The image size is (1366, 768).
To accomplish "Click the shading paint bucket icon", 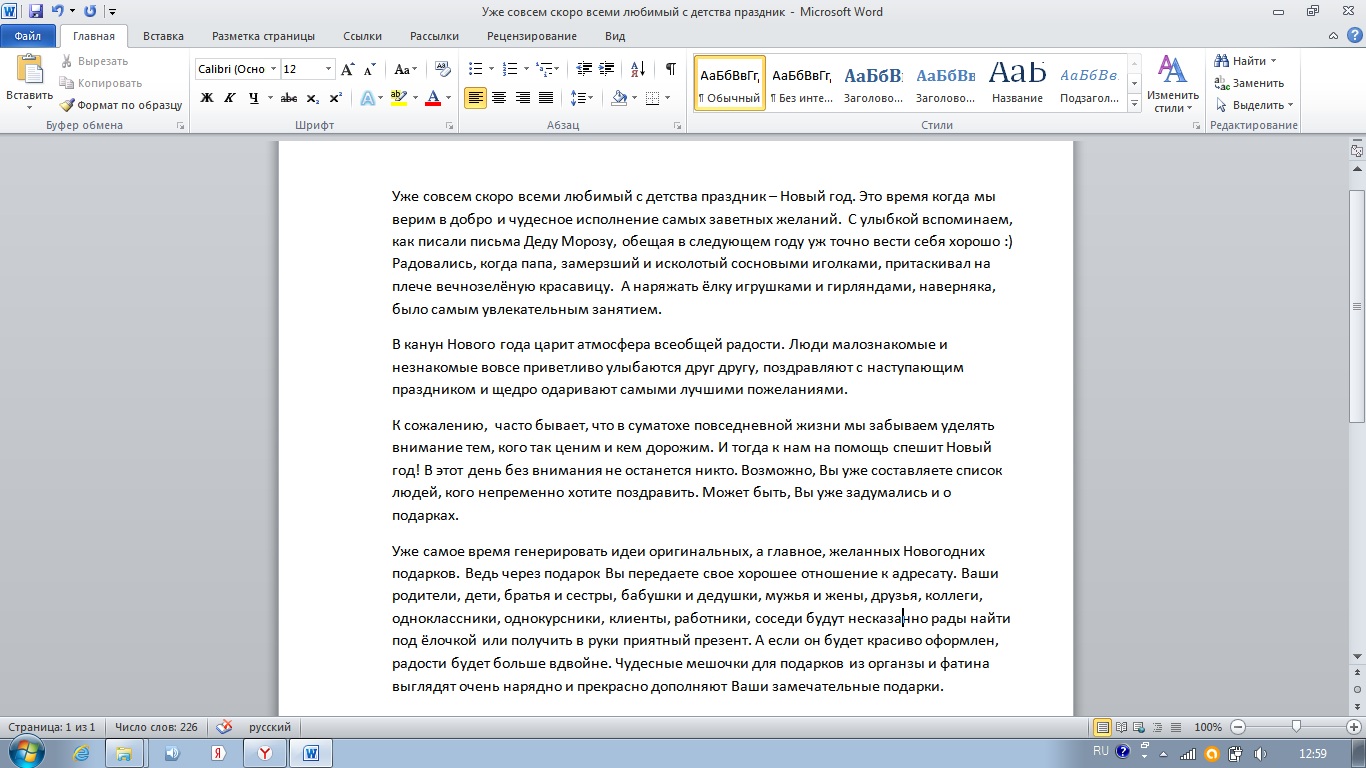I will point(619,98).
